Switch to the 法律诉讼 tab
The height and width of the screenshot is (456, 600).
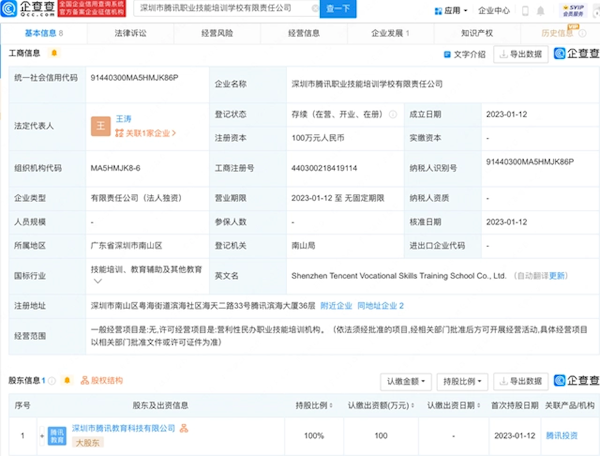click(130, 33)
